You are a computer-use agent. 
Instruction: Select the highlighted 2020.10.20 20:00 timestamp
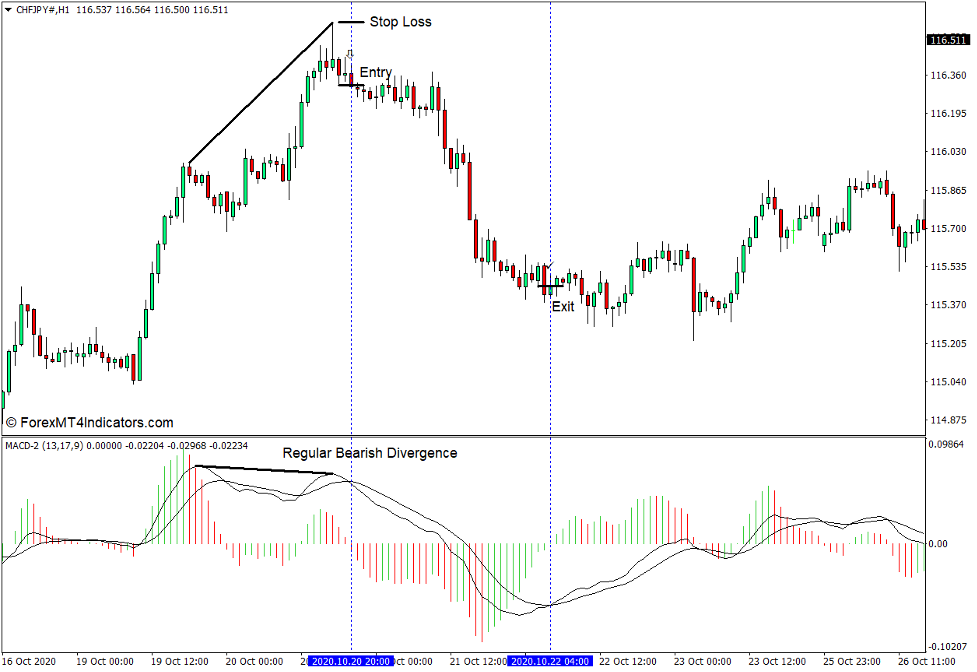[x=352, y=660]
